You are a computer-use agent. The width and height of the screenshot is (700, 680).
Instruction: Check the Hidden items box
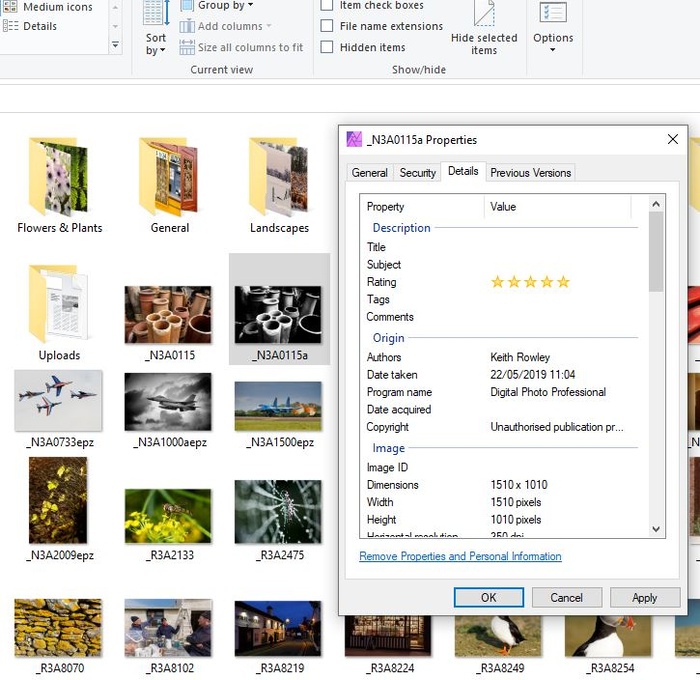click(327, 47)
